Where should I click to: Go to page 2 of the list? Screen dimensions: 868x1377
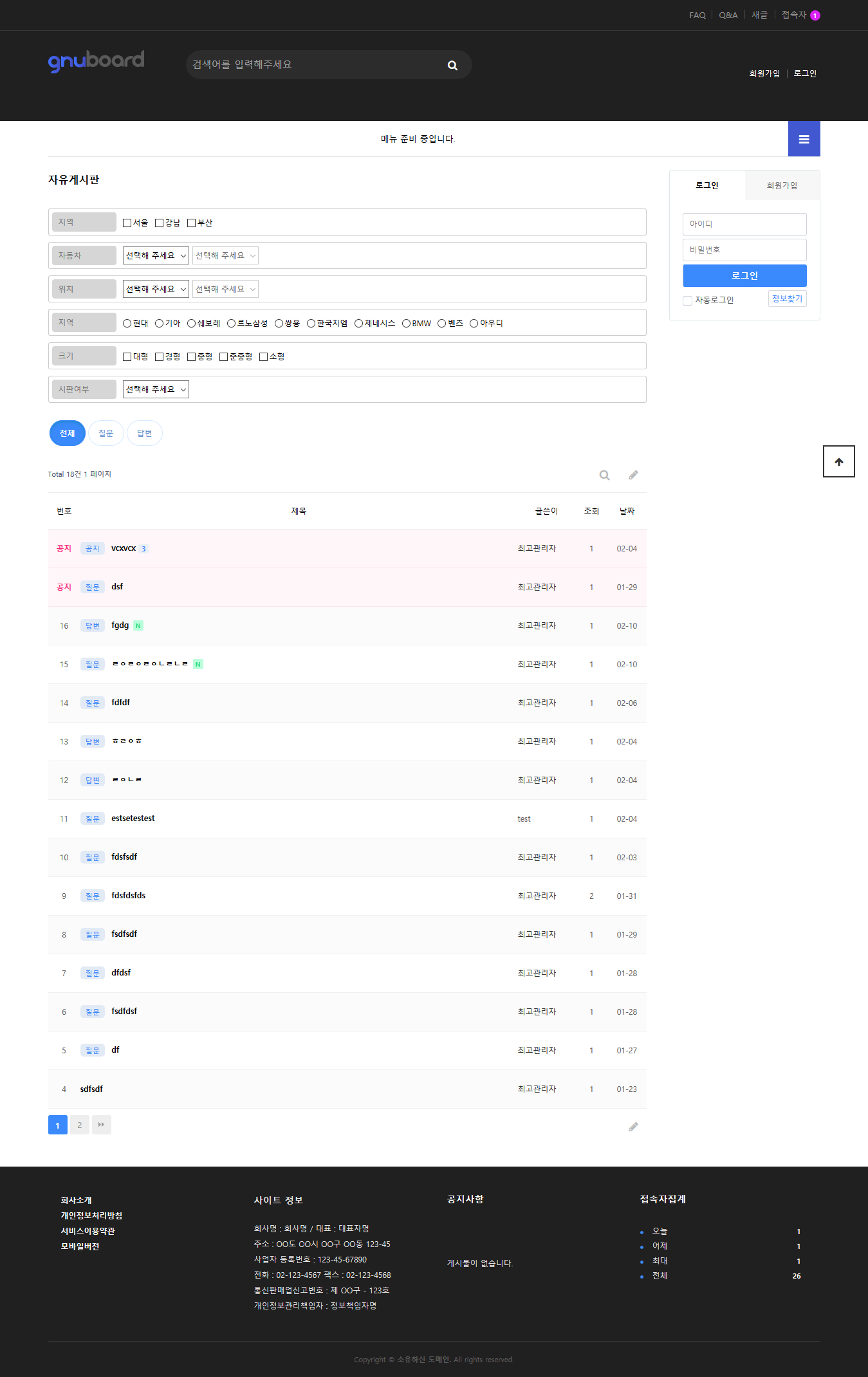click(x=79, y=1125)
